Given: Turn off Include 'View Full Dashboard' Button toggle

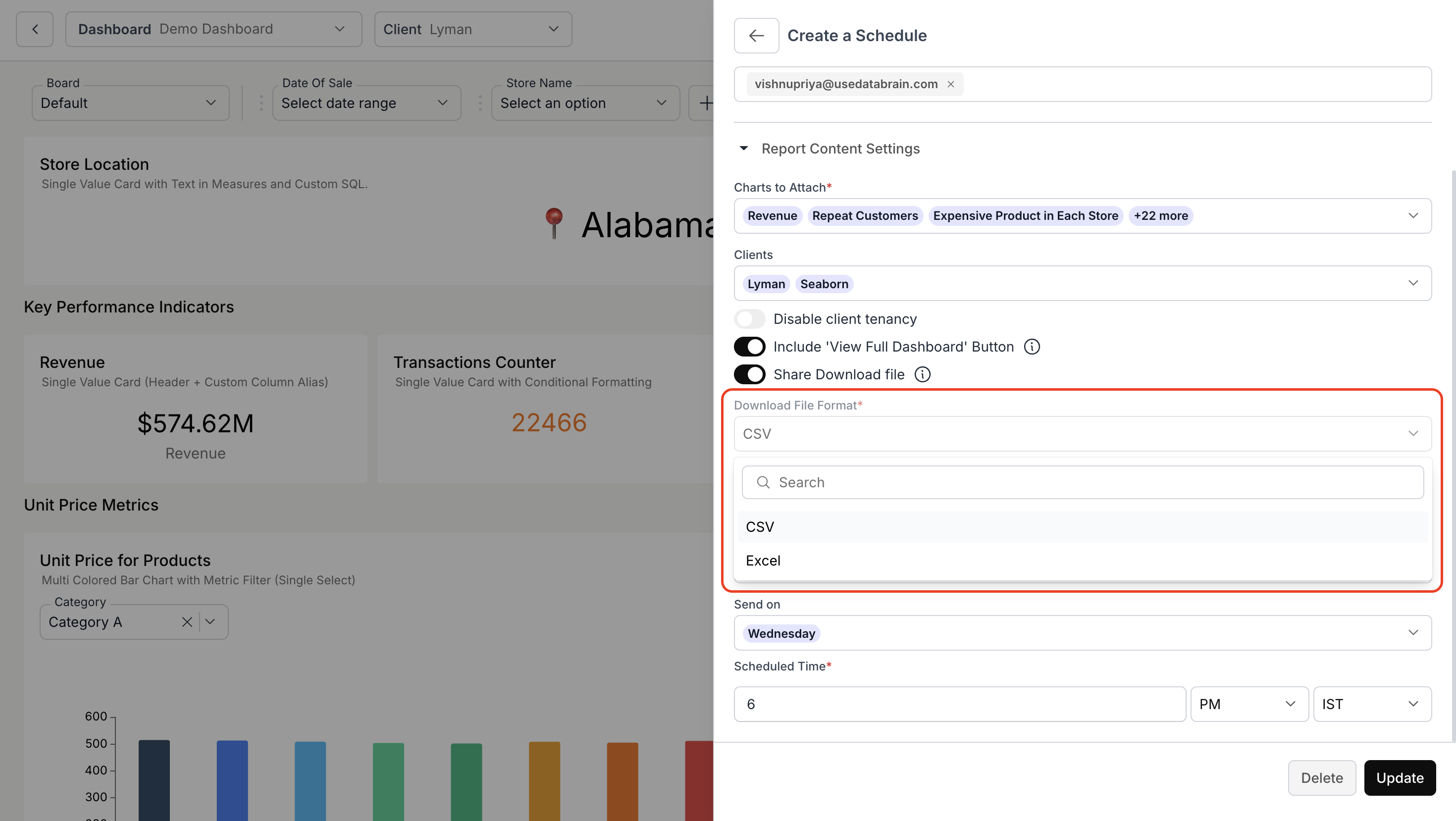Looking at the screenshot, I should (749, 346).
